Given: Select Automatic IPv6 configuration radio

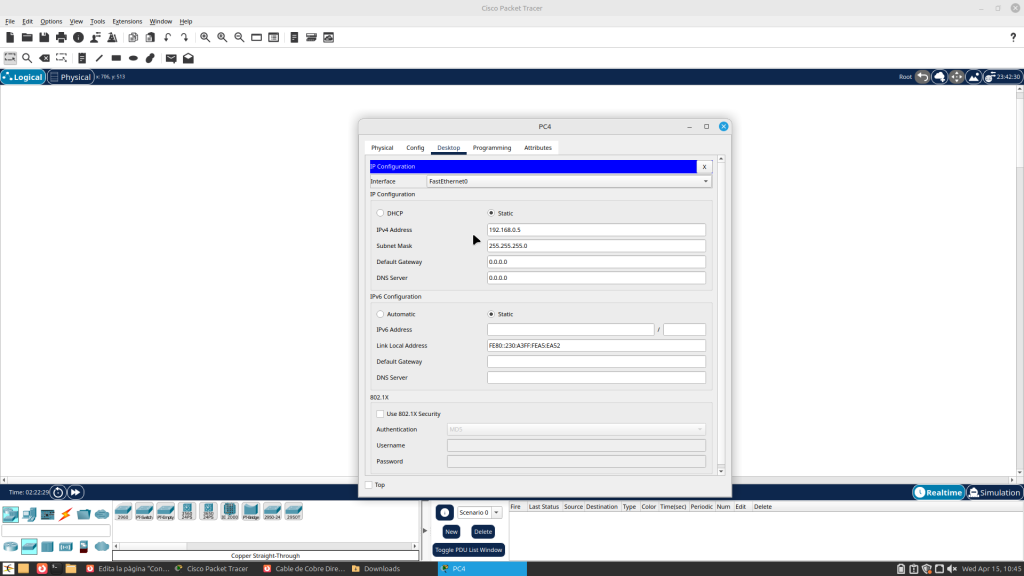Looking at the screenshot, I should [x=380, y=314].
